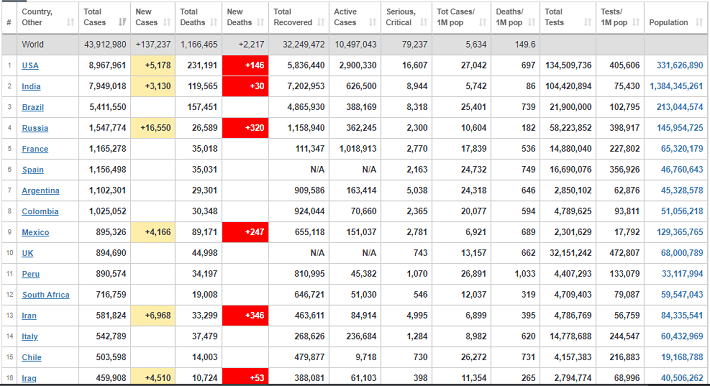Sort by the # rank column header
This screenshot has height=386, width=710.
pos(9,17)
